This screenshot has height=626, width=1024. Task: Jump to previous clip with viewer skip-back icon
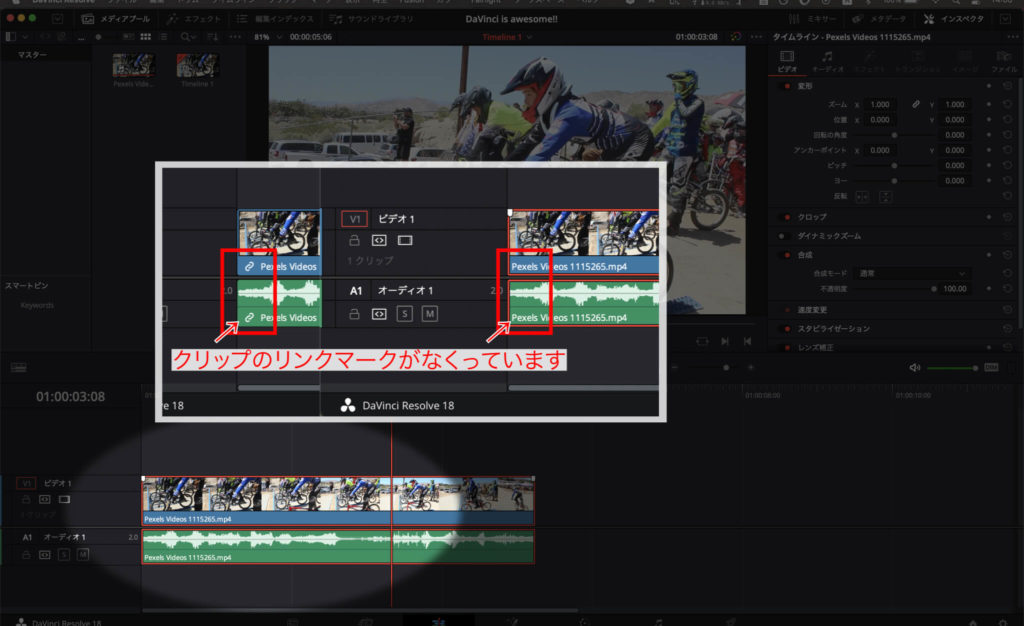pyautogui.click(x=747, y=341)
